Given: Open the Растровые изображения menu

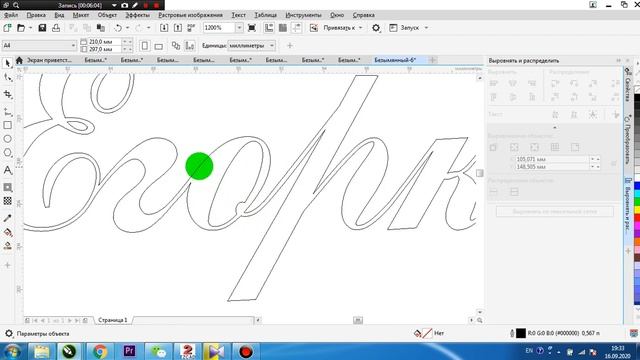Looking at the screenshot, I should pos(191,15).
